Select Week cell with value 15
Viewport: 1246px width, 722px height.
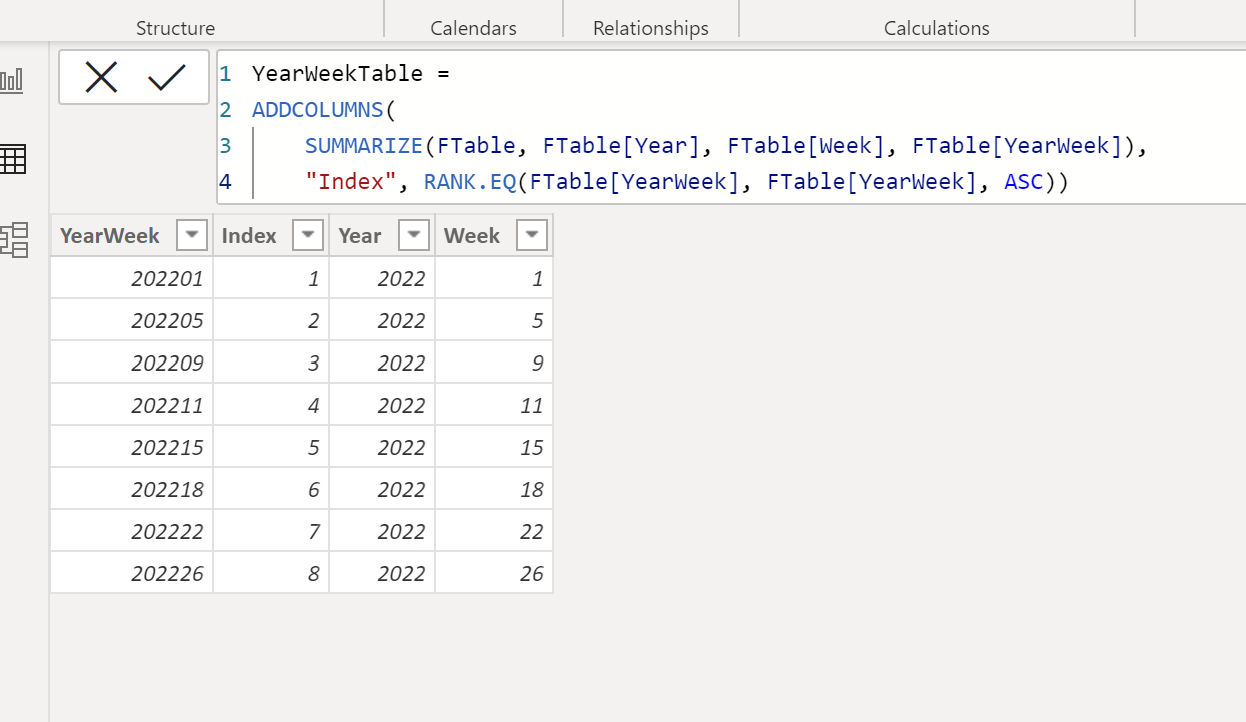click(x=494, y=446)
